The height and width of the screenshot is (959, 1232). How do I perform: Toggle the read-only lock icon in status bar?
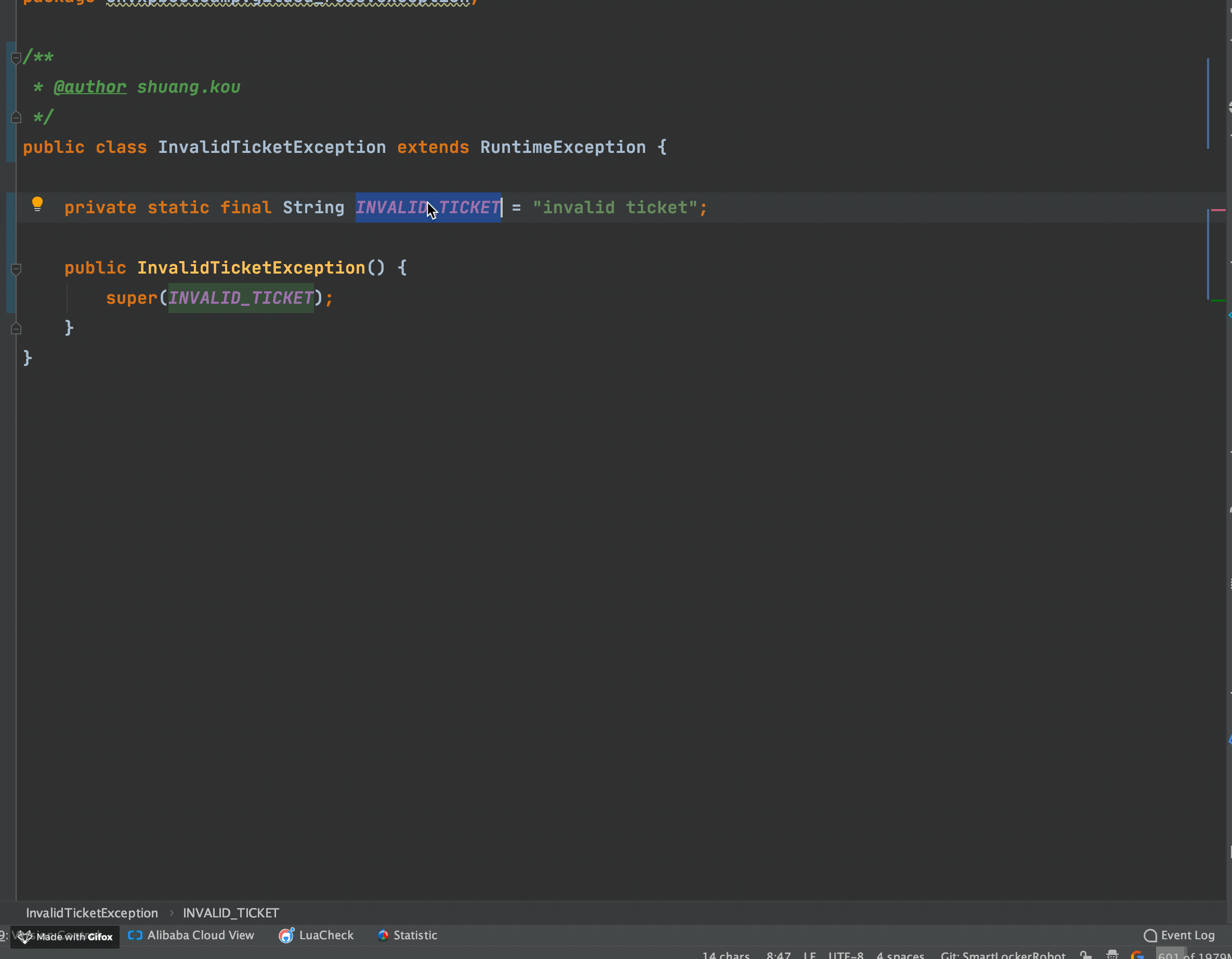click(1085, 955)
